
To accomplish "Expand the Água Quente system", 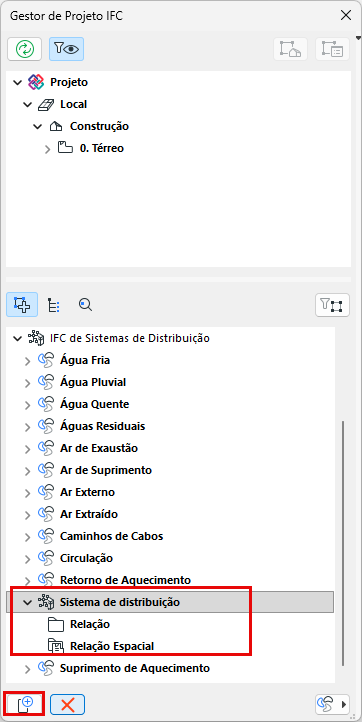I will [27, 405].
